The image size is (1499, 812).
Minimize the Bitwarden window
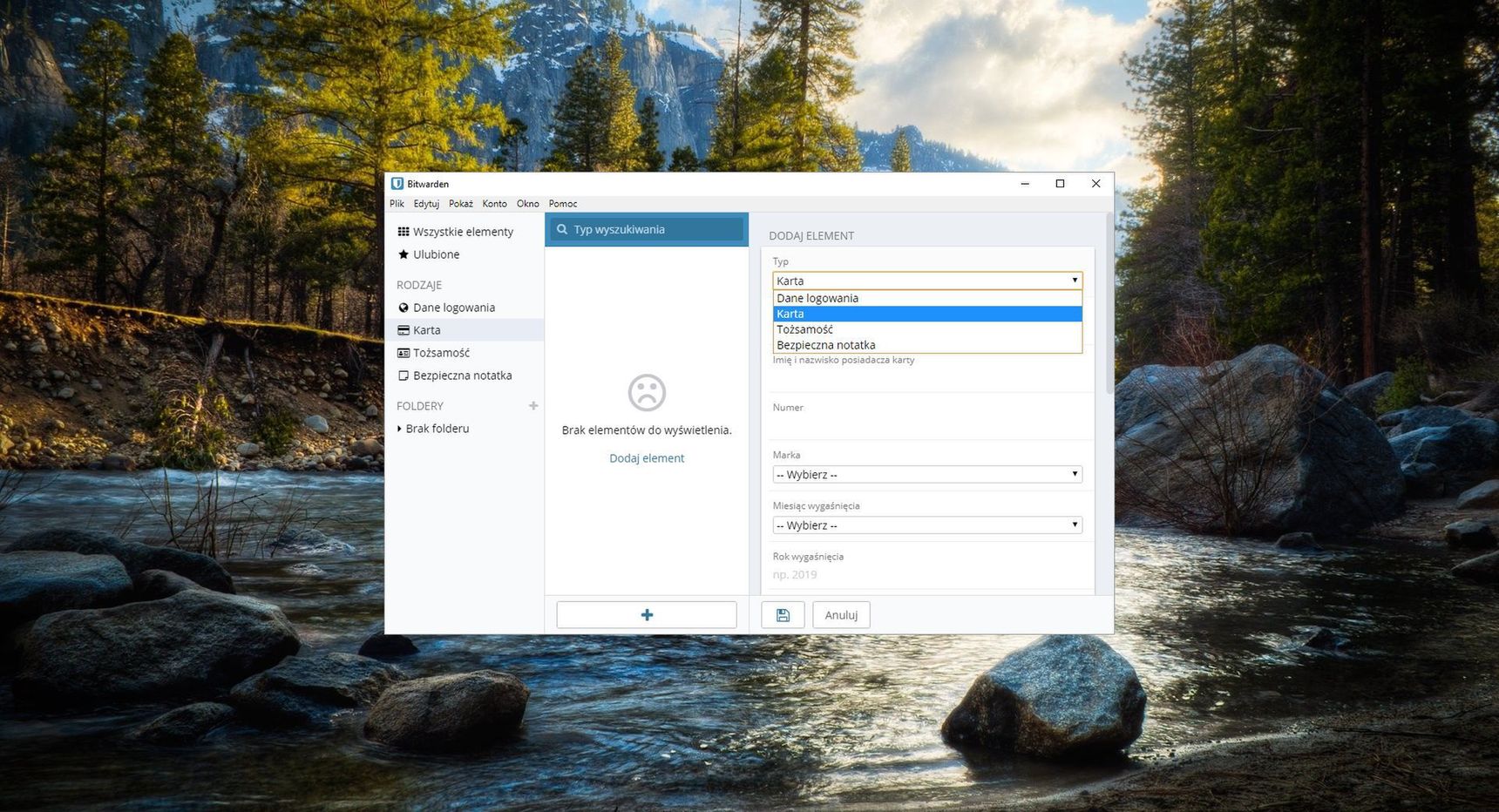1025,184
